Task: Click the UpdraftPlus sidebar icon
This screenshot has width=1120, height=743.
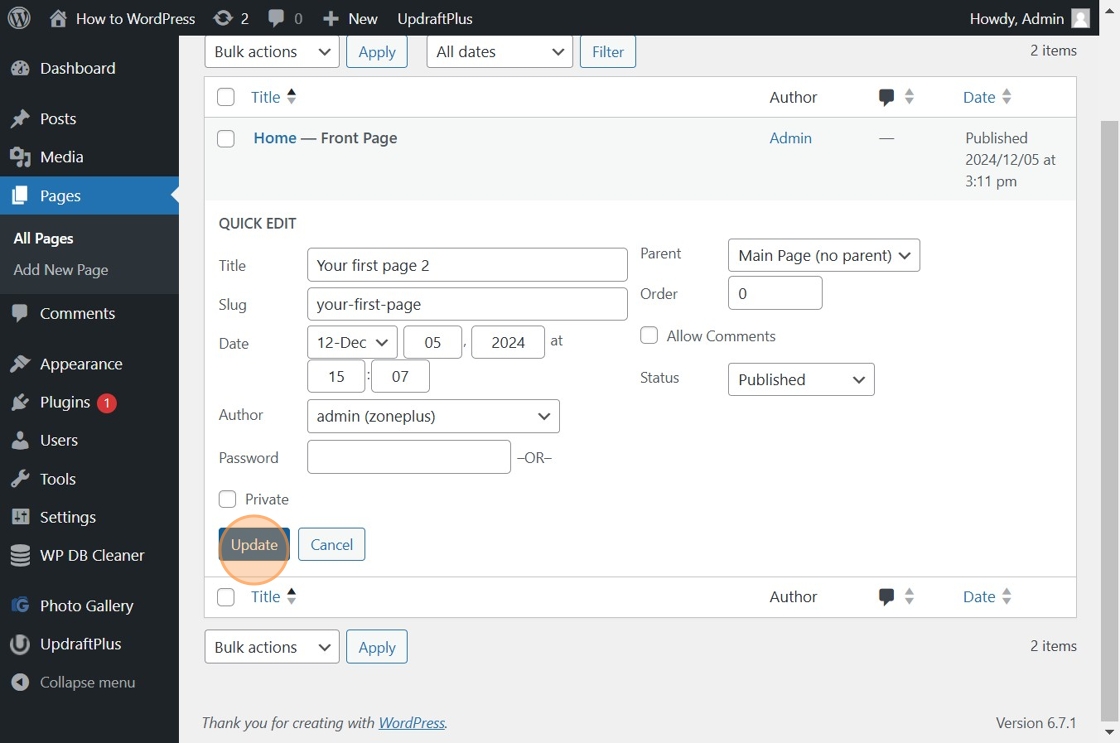Action: coord(20,644)
